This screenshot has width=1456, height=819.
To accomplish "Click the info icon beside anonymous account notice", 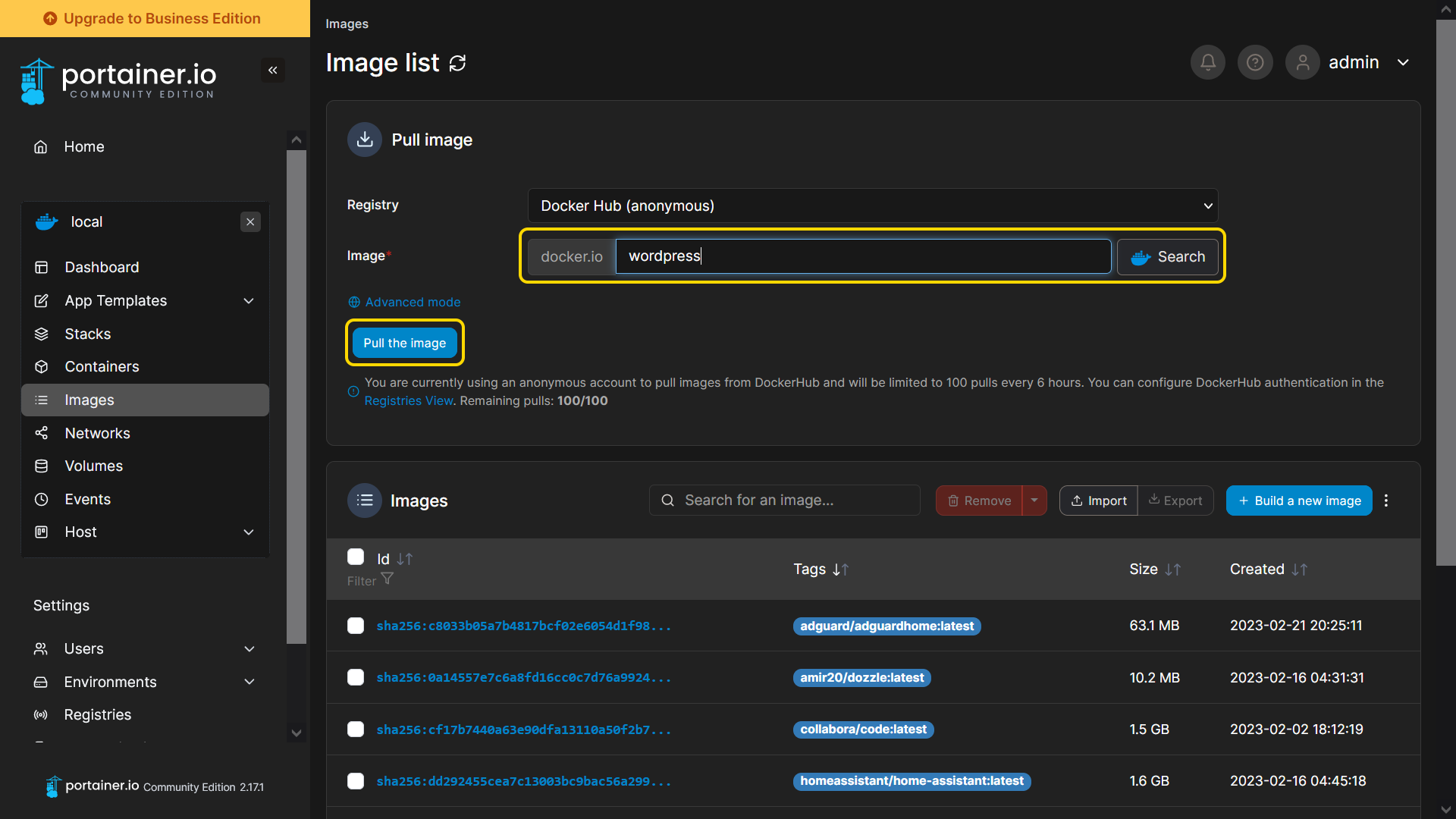I will pos(353,392).
